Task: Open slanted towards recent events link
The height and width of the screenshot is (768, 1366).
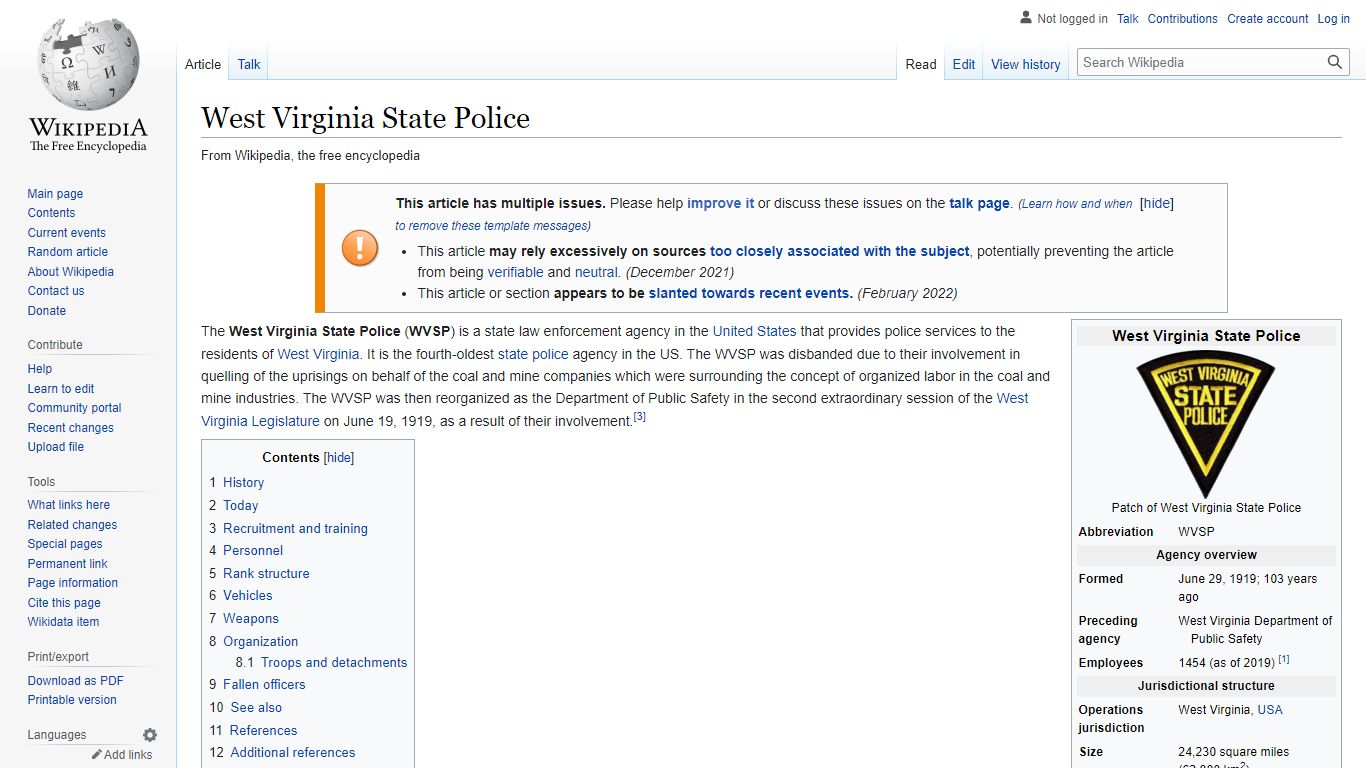Action: coord(750,293)
